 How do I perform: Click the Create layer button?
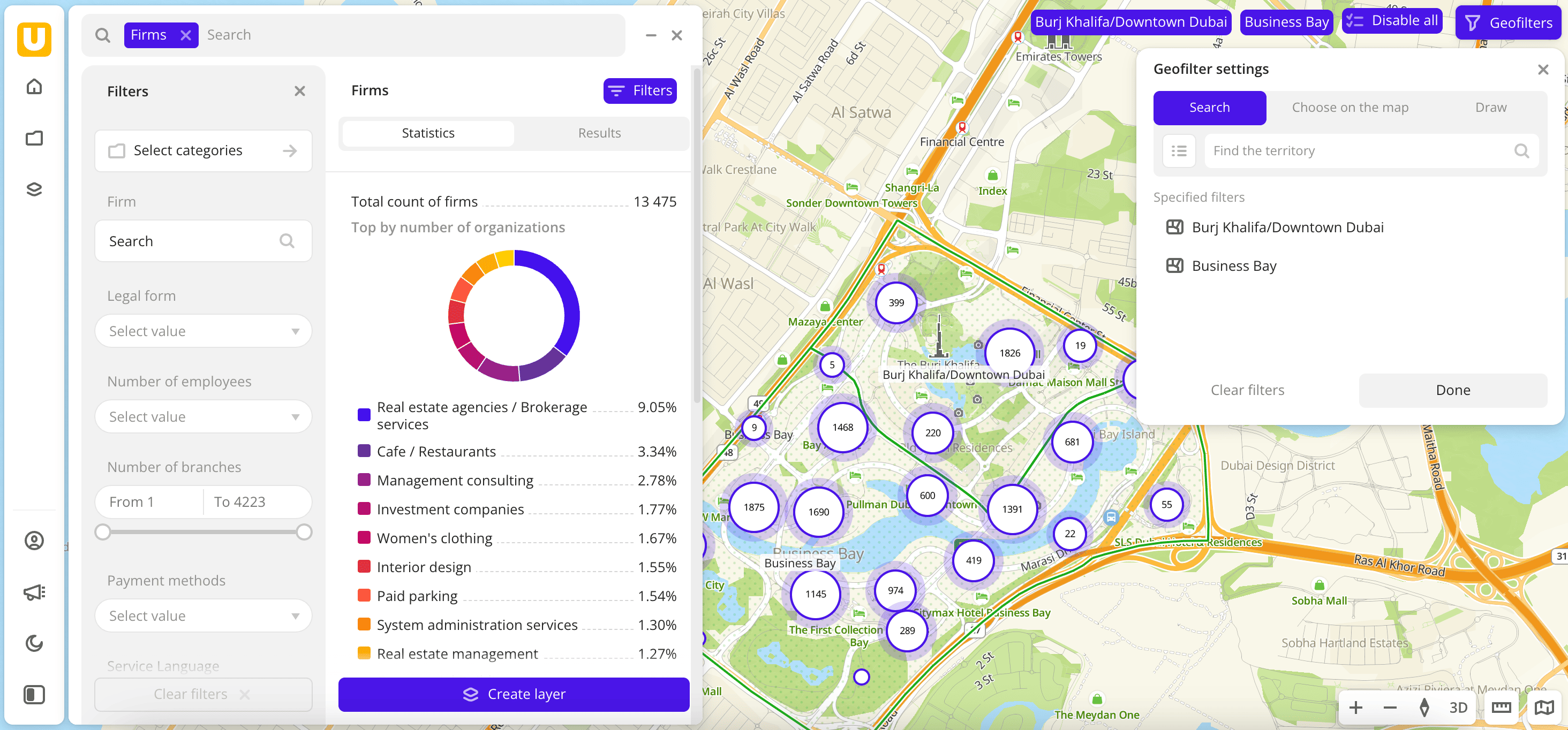[513, 694]
